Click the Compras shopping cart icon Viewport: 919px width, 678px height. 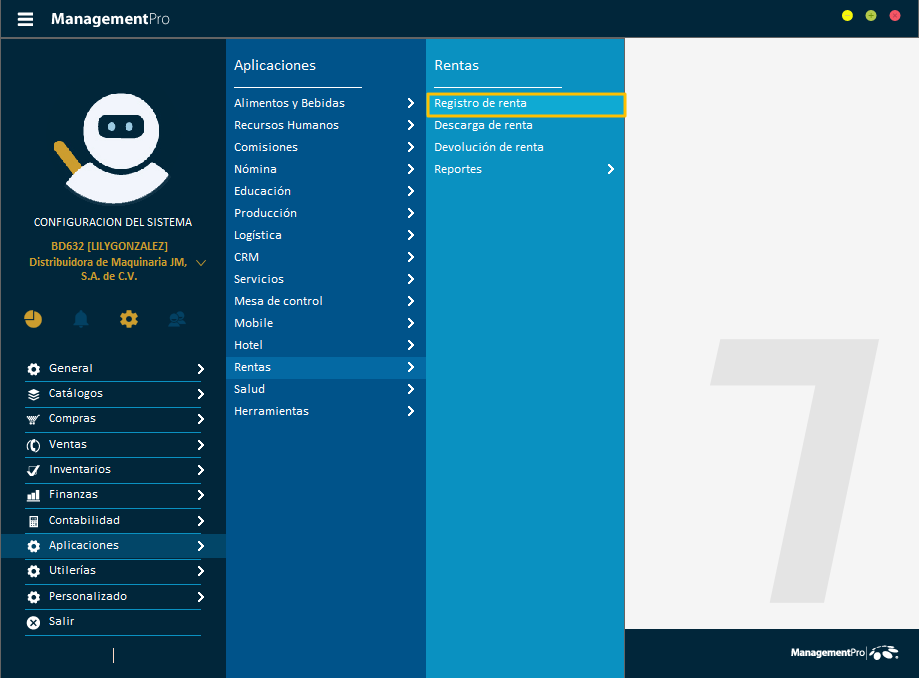pos(33,420)
